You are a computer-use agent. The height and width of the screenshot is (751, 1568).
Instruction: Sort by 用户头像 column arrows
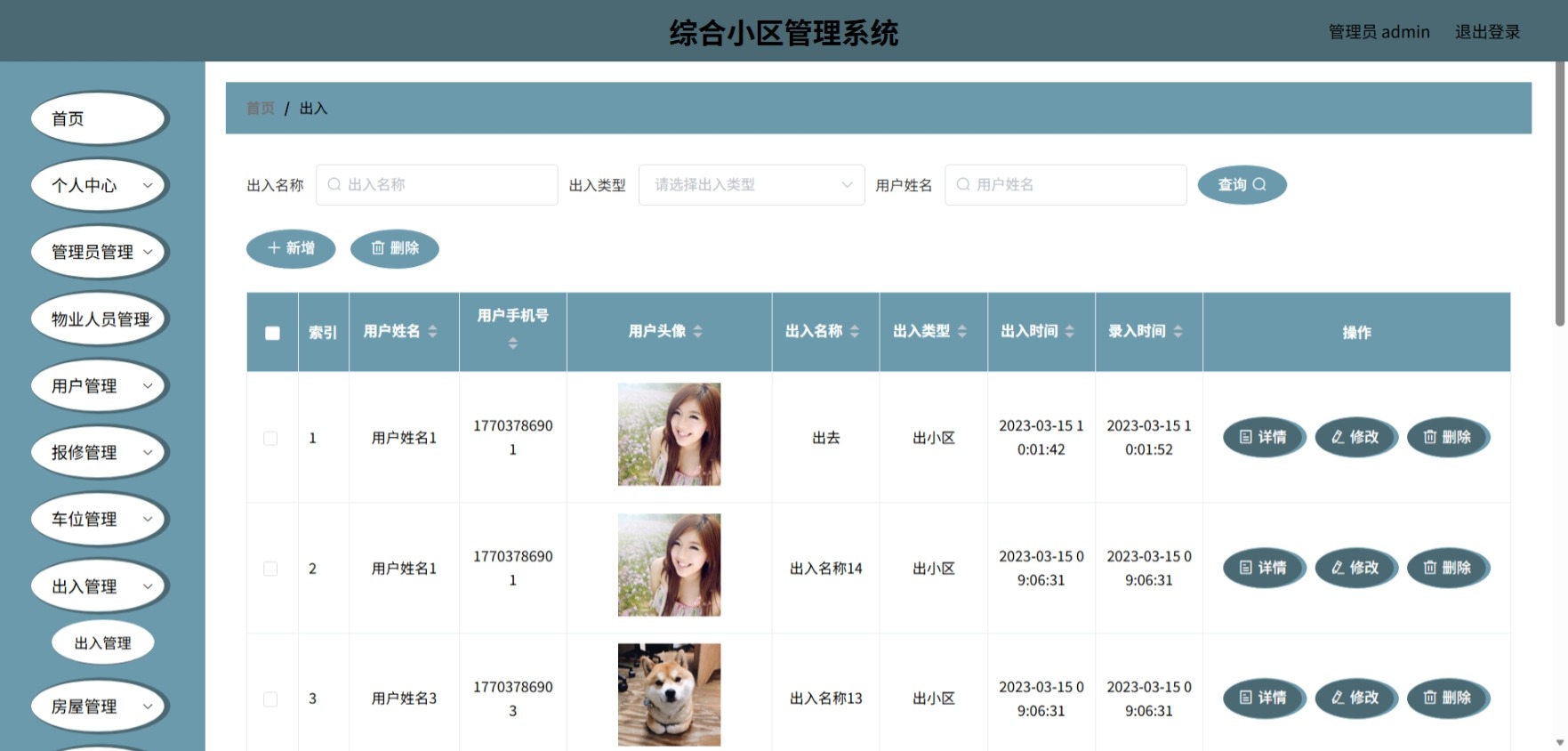pyautogui.click(x=697, y=331)
